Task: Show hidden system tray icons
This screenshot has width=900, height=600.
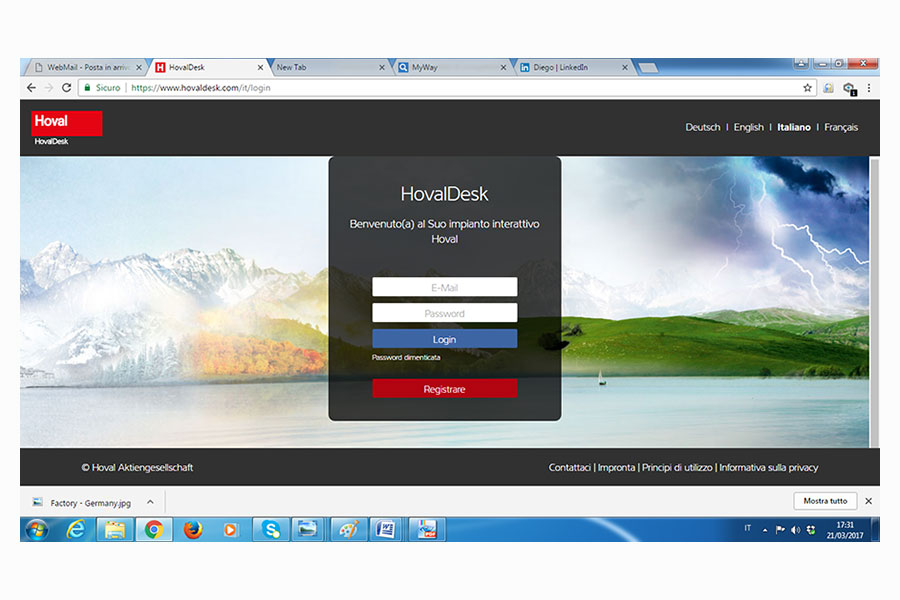Action: (x=765, y=530)
